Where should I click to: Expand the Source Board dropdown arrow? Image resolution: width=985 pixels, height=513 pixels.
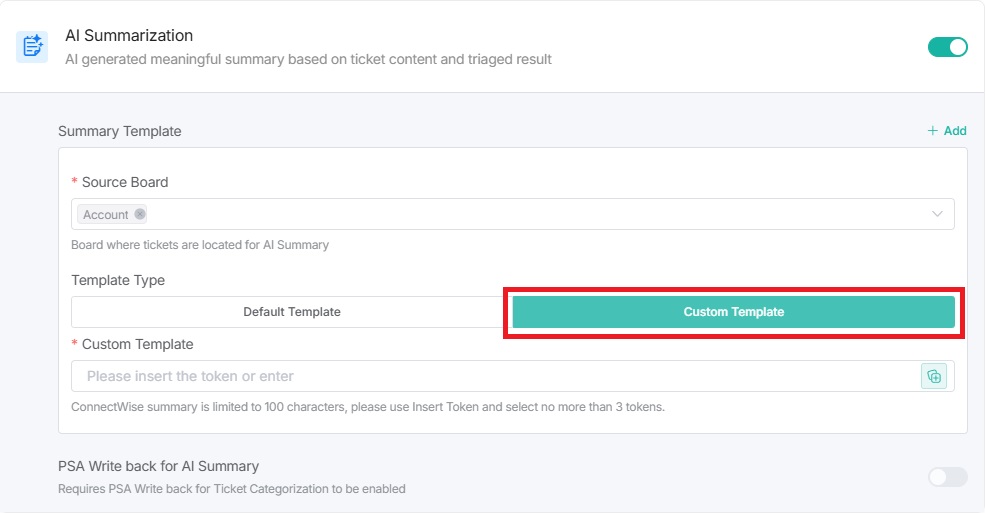click(938, 214)
